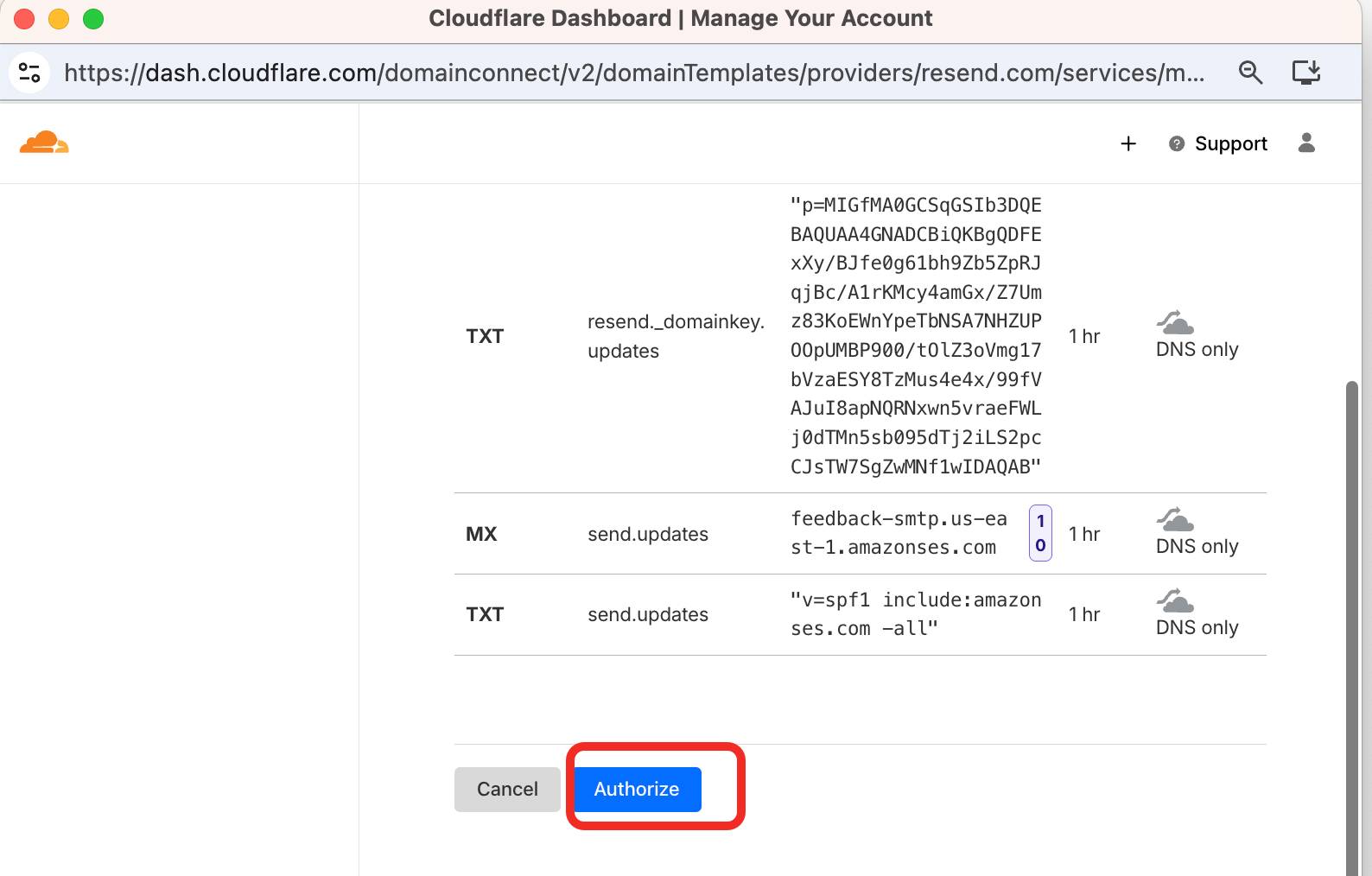Click the Cloudflare logo
The image size is (1372, 876).
click(44, 143)
